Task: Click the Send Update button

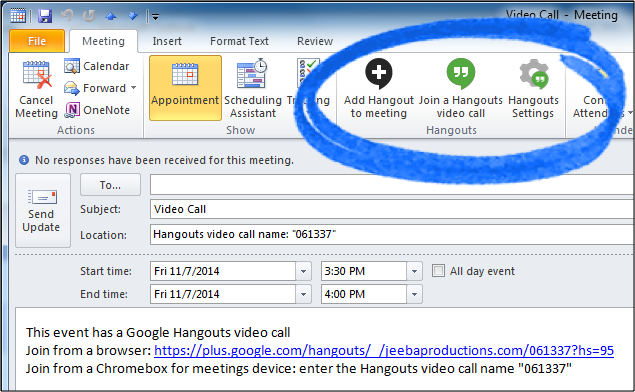Action: point(43,210)
